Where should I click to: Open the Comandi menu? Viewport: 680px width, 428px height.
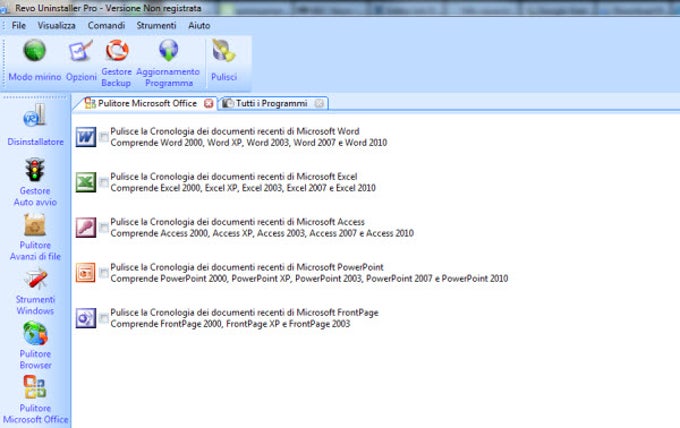tap(106, 26)
